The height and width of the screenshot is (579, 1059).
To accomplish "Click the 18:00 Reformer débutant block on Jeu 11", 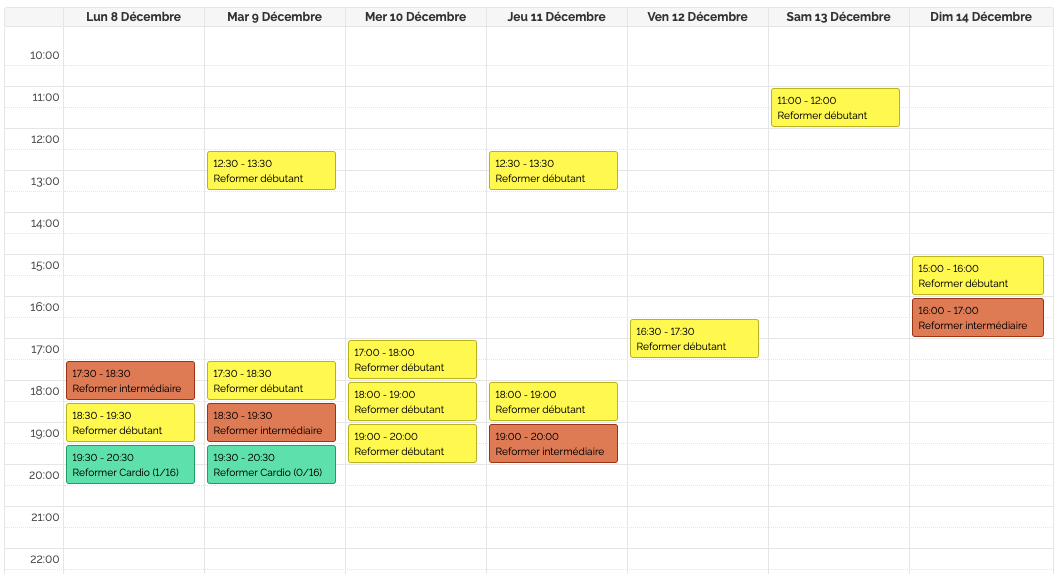I will click(553, 401).
